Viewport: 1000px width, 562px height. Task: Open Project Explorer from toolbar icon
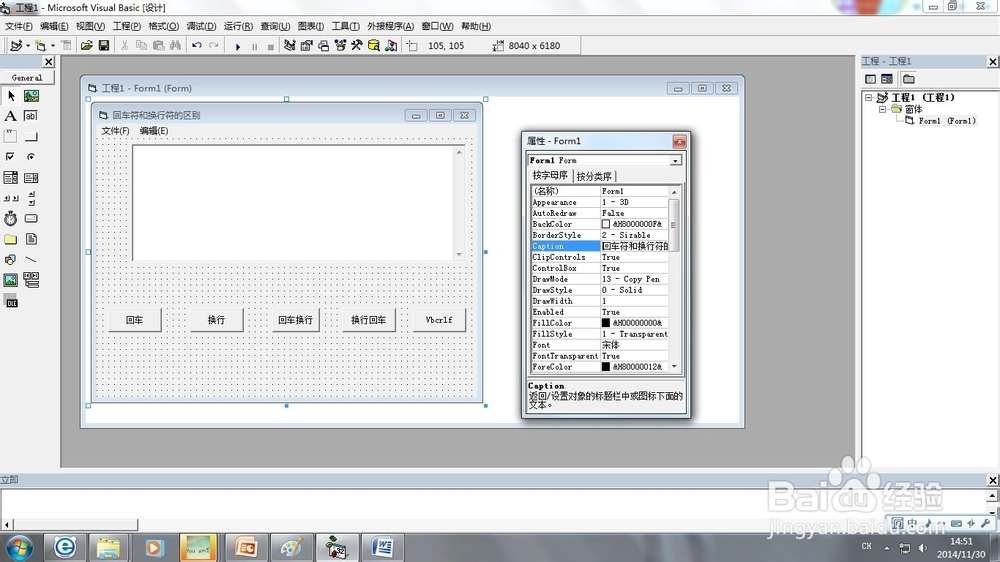coord(290,45)
